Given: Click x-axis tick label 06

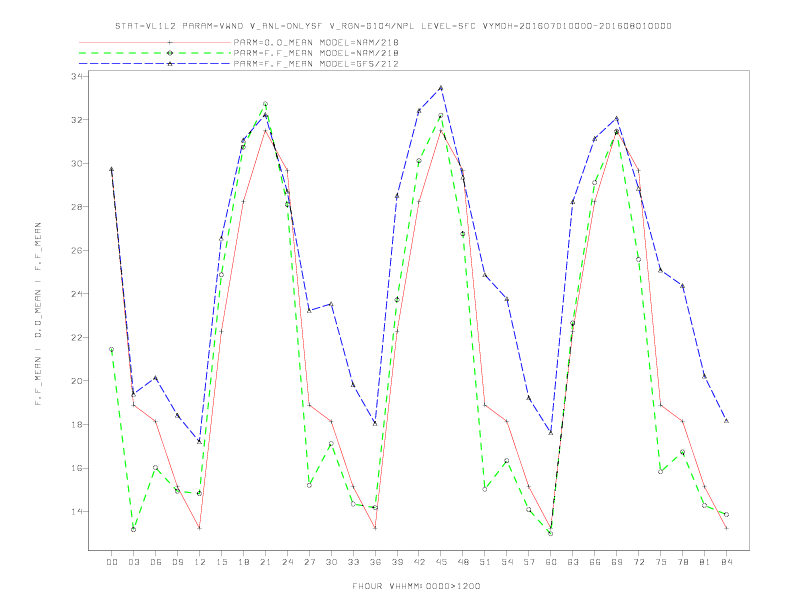Looking at the screenshot, I should [x=156, y=562].
